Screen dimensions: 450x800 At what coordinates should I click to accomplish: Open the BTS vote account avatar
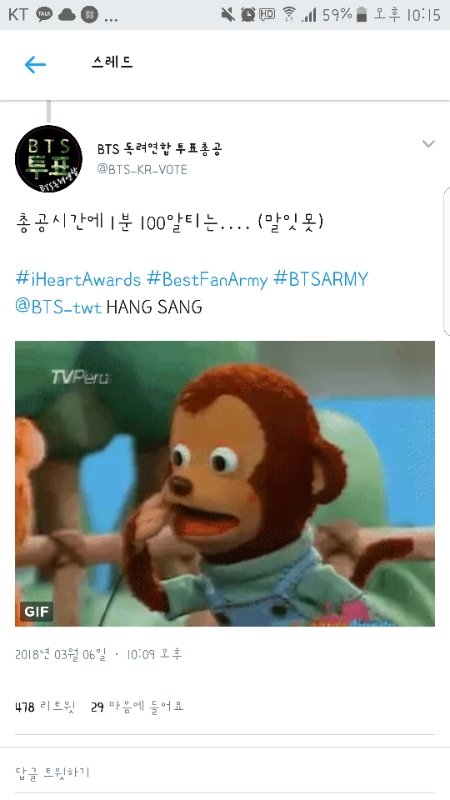pos(48,159)
